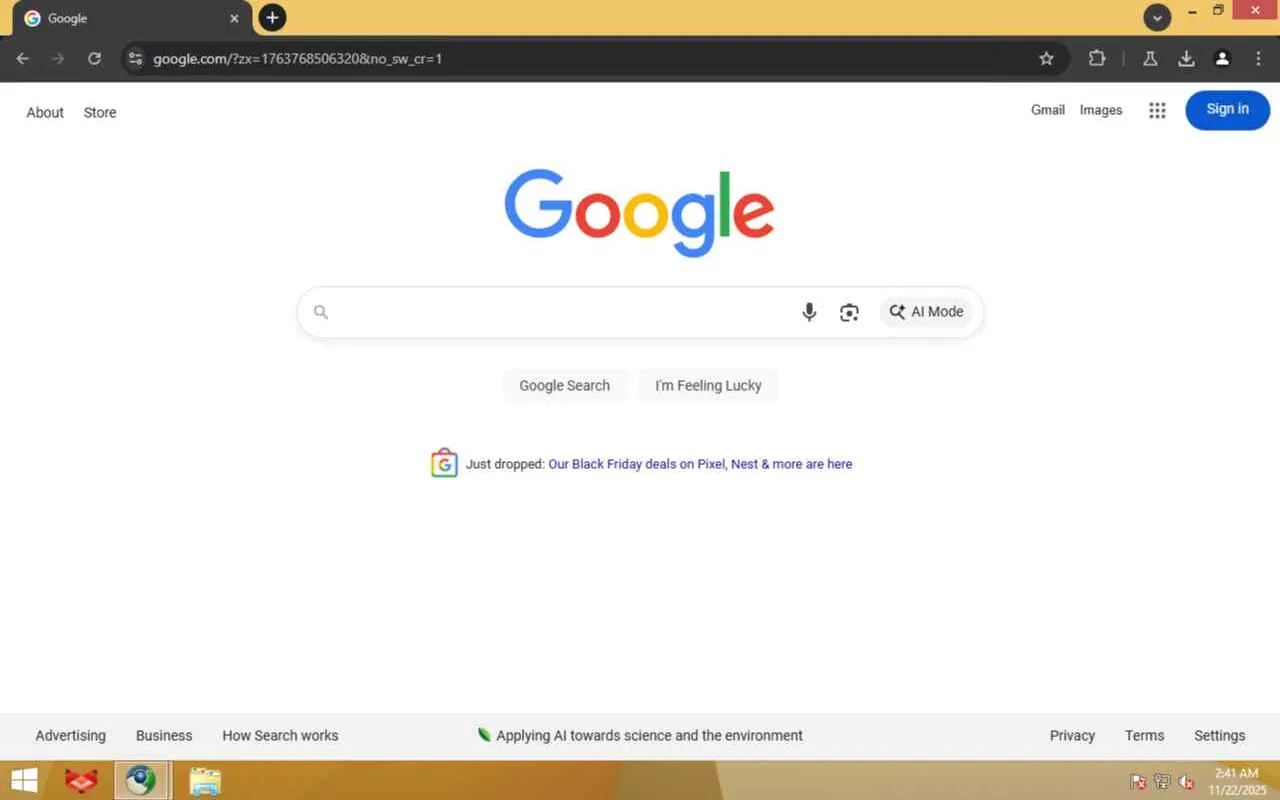Open network status tray icon
The image size is (1280, 800).
(1162, 781)
